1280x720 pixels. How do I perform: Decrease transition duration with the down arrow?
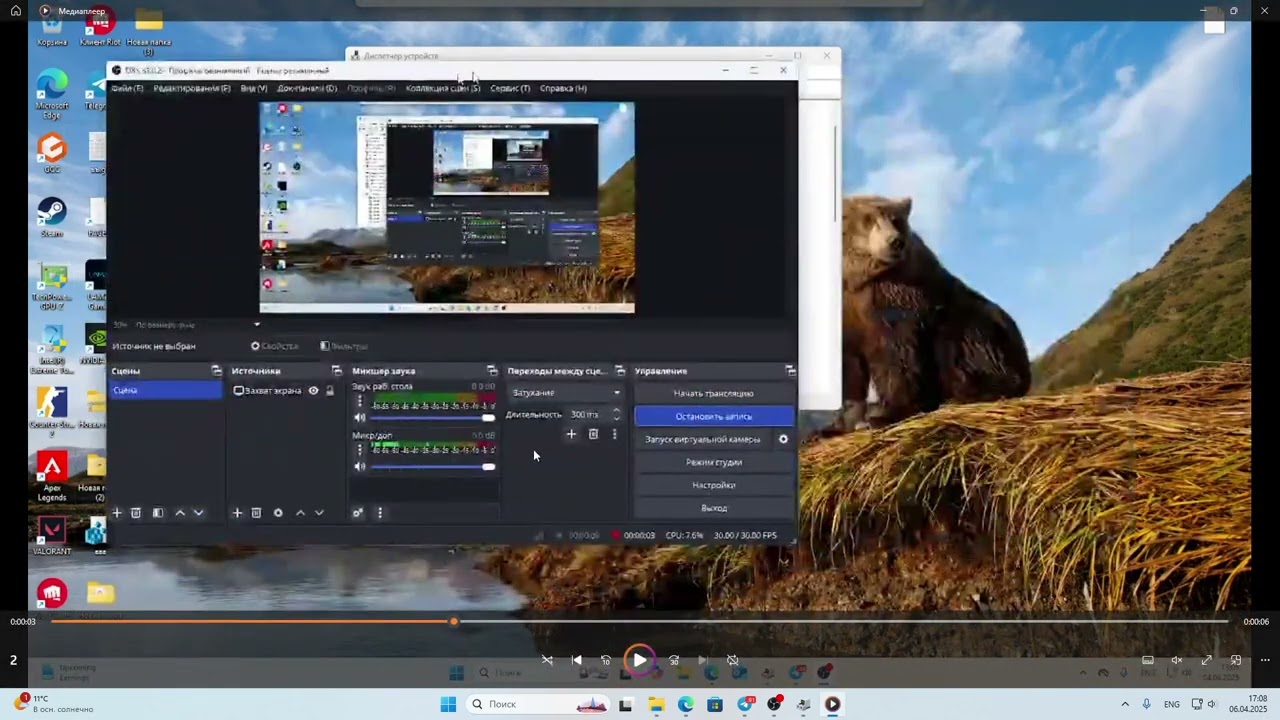(616, 418)
